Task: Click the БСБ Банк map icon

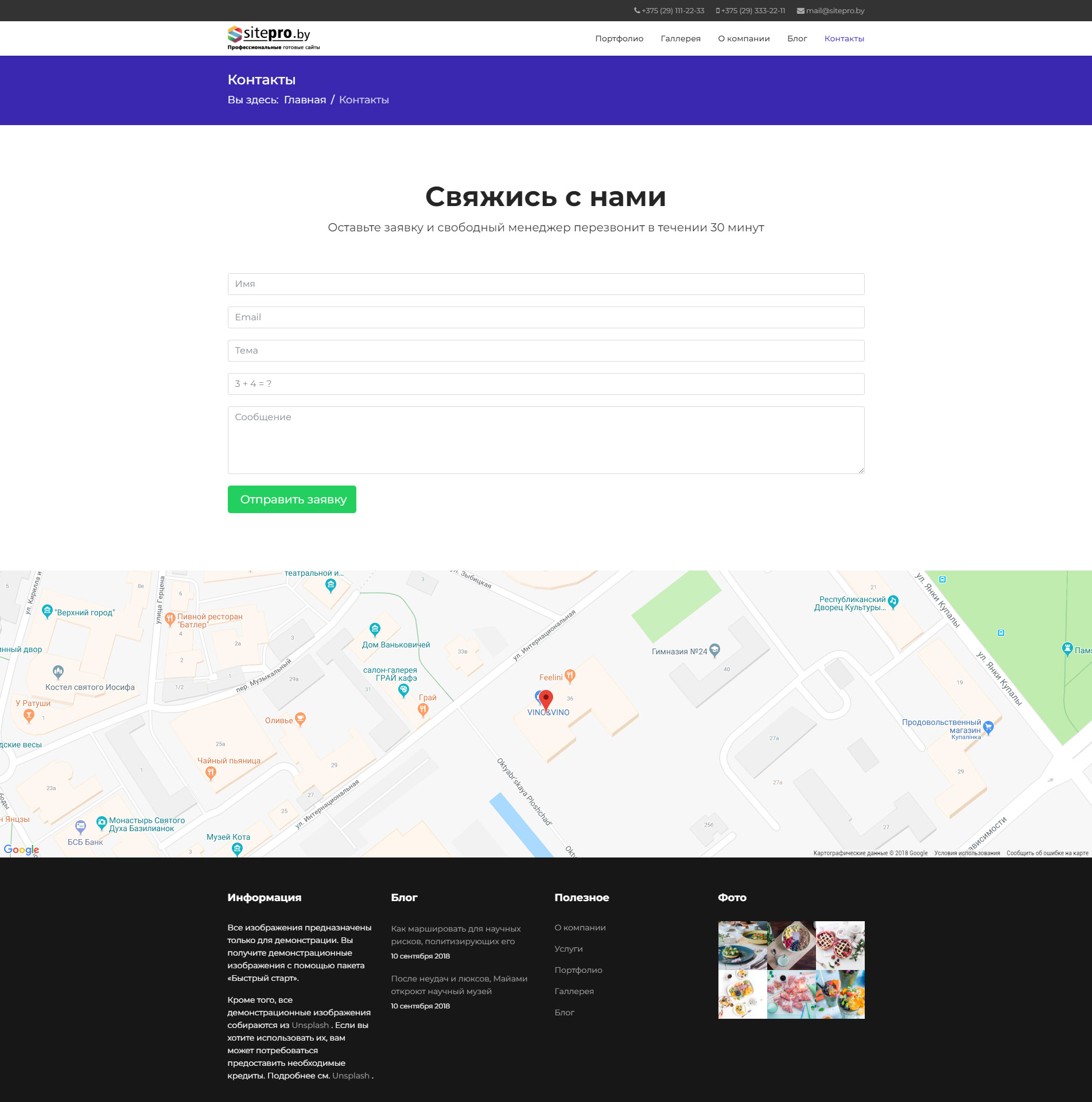Action: [x=80, y=827]
